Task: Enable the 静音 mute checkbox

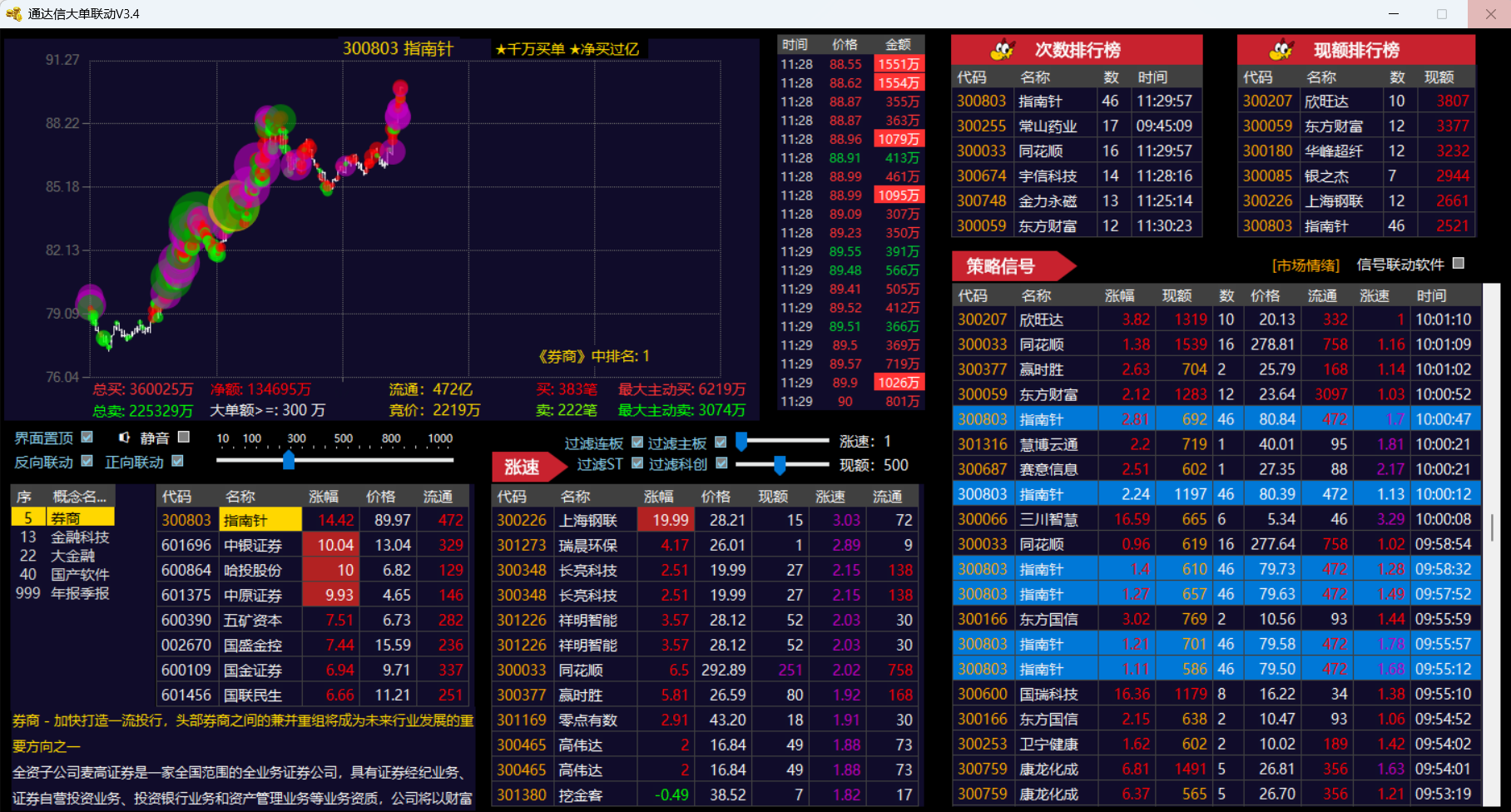Action: tap(184, 437)
